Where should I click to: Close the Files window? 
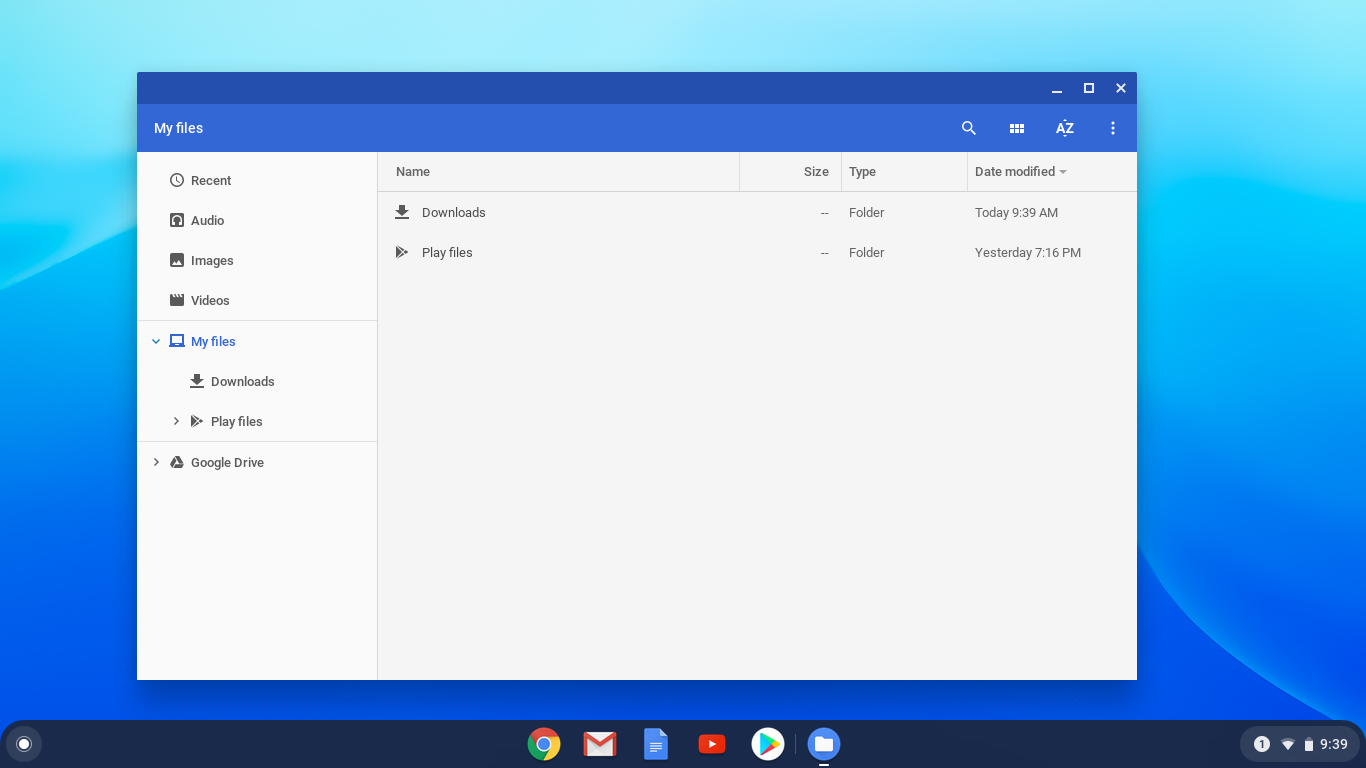coord(1121,88)
